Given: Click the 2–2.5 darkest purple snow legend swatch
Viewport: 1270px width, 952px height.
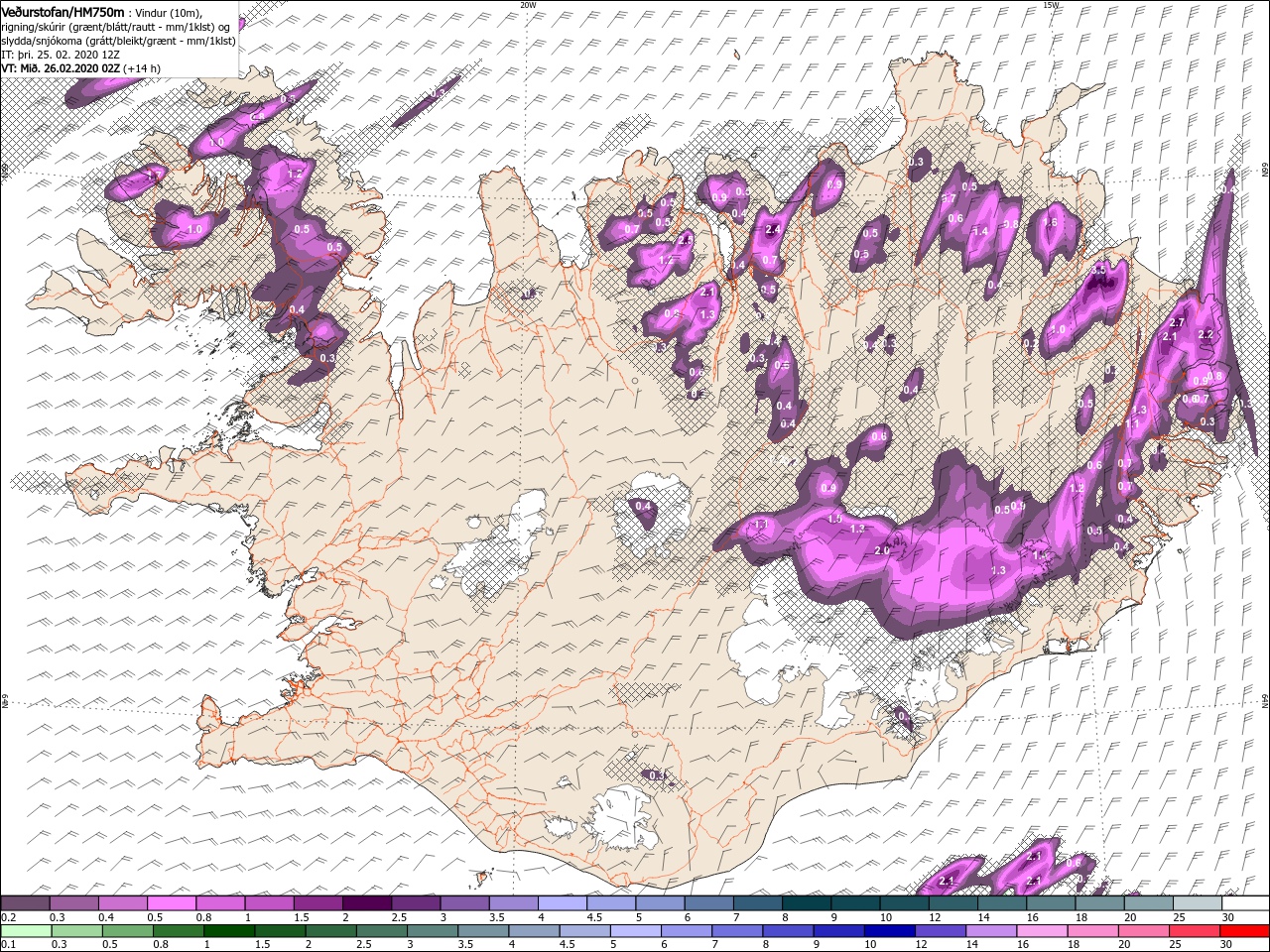Looking at the screenshot, I should [x=366, y=903].
